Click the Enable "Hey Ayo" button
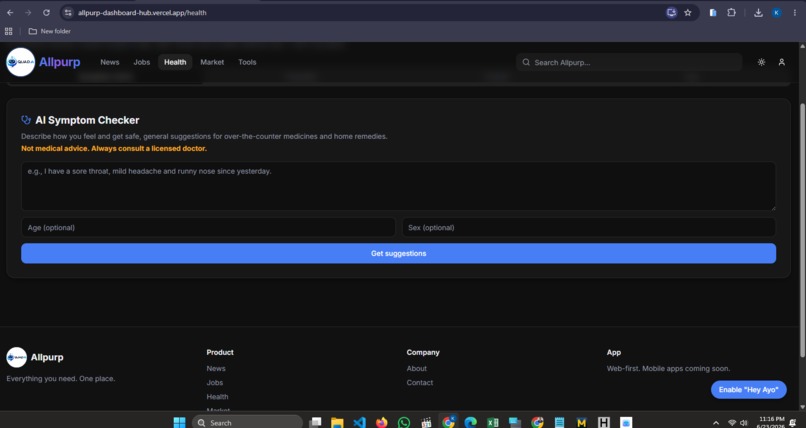The image size is (806, 428). 748,389
